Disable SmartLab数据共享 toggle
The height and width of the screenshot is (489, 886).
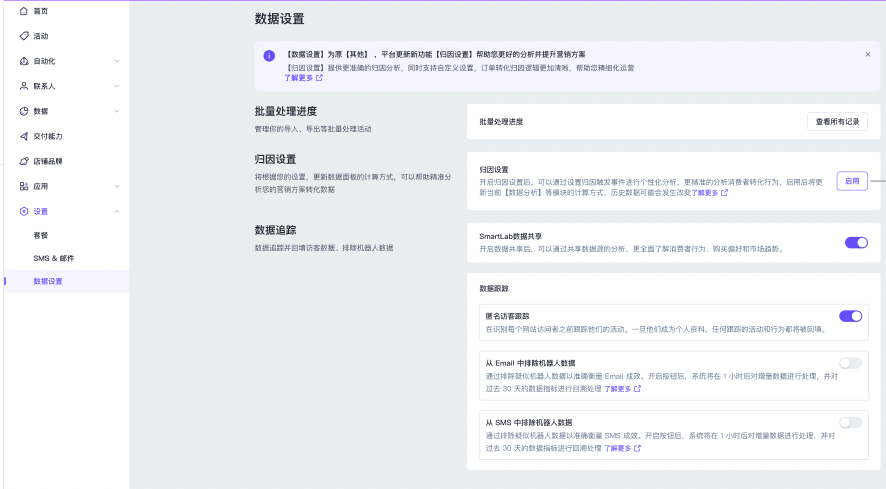point(855,242)
